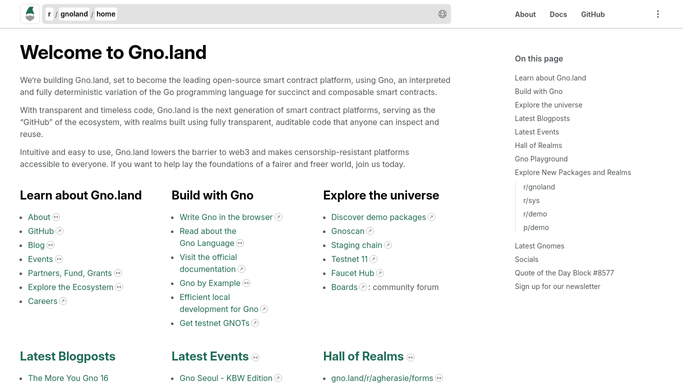The image size is (683, 384).
Task: Open the three-dot more options menu
Action: (x=658, y=14)
